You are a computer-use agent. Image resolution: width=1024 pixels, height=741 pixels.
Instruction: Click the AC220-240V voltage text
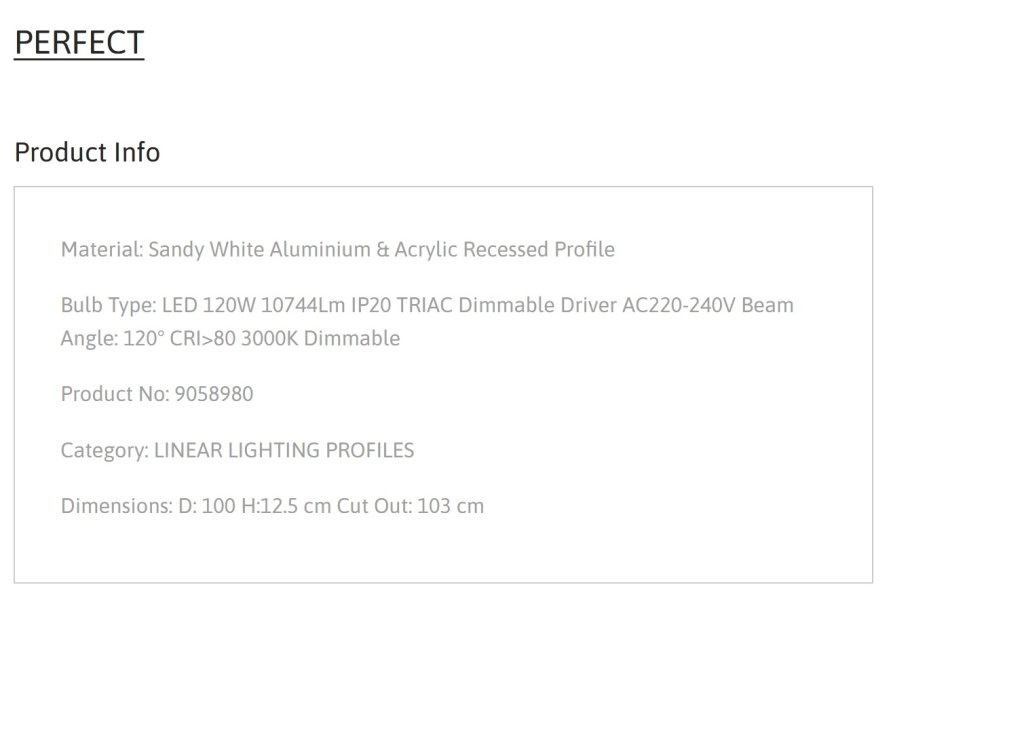[679, 306]
